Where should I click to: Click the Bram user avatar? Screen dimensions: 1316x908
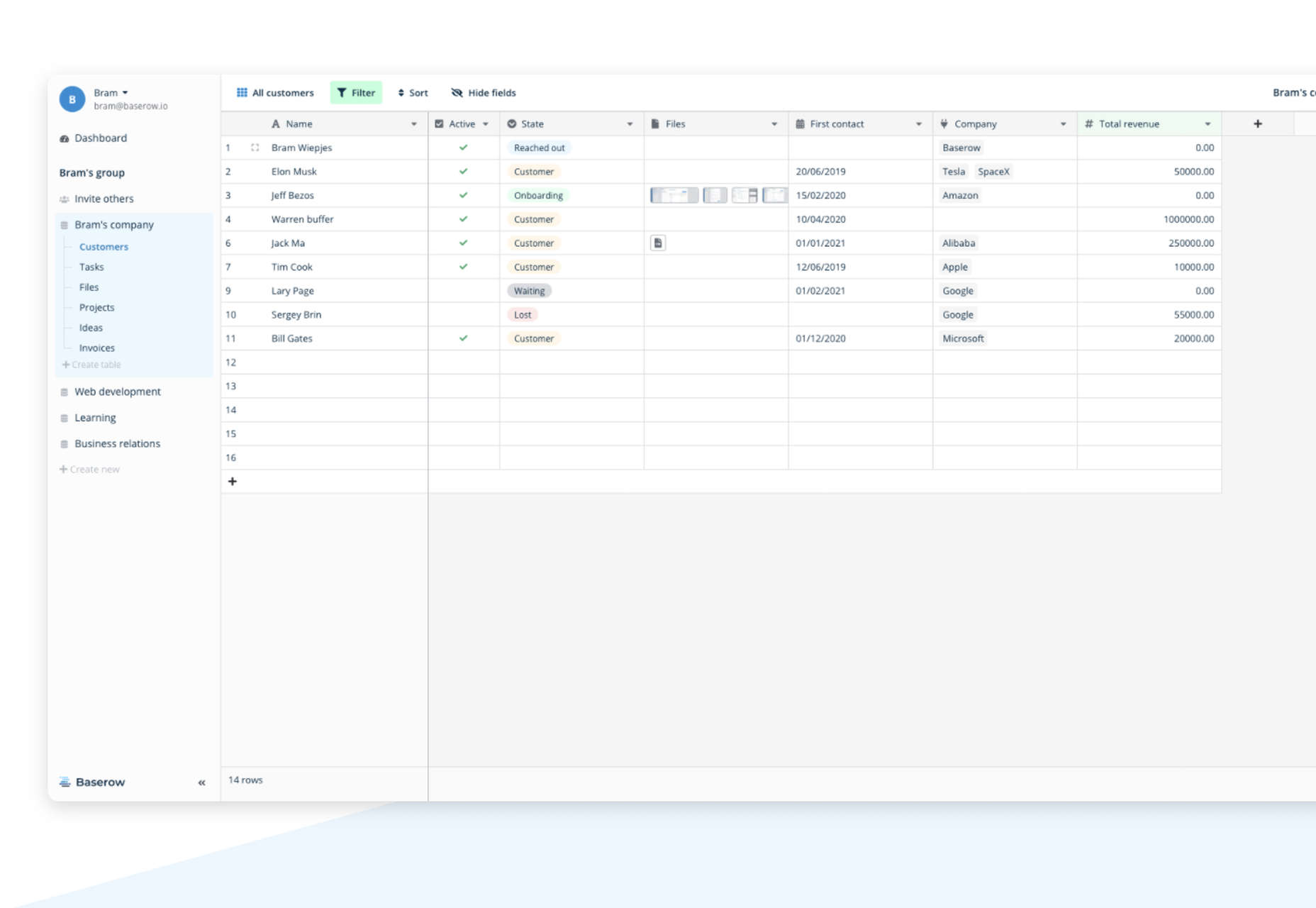72,99
